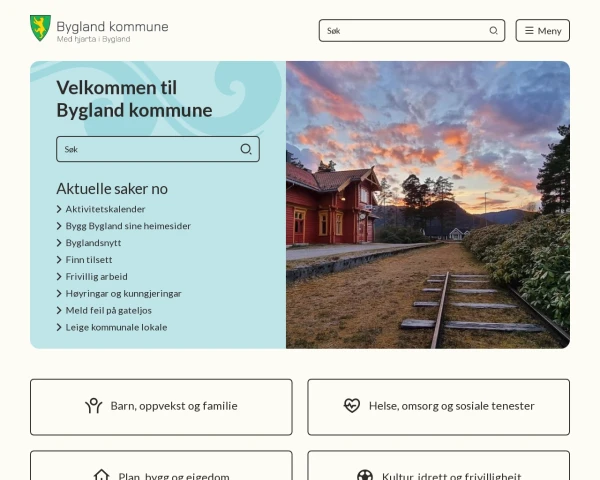
Task: Click the ball icon beside Kultur, idrett
Action: pos(365,475)
